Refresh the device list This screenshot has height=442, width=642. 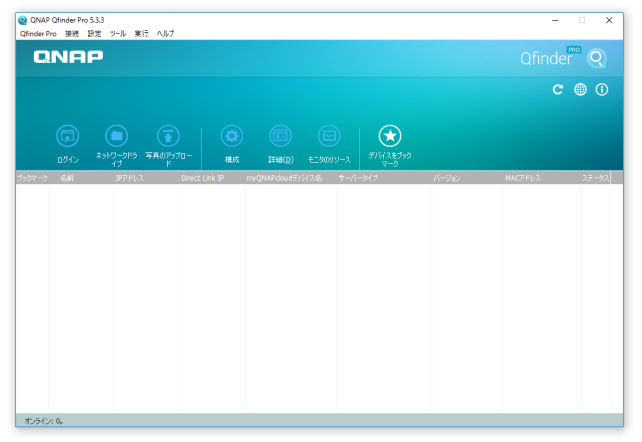(x=558, y=89)
